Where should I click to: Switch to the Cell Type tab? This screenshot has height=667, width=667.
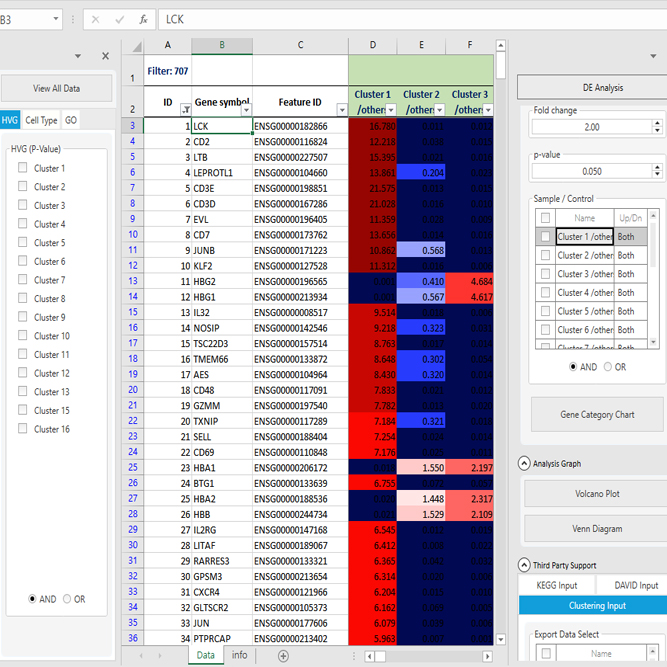[41, 120]
